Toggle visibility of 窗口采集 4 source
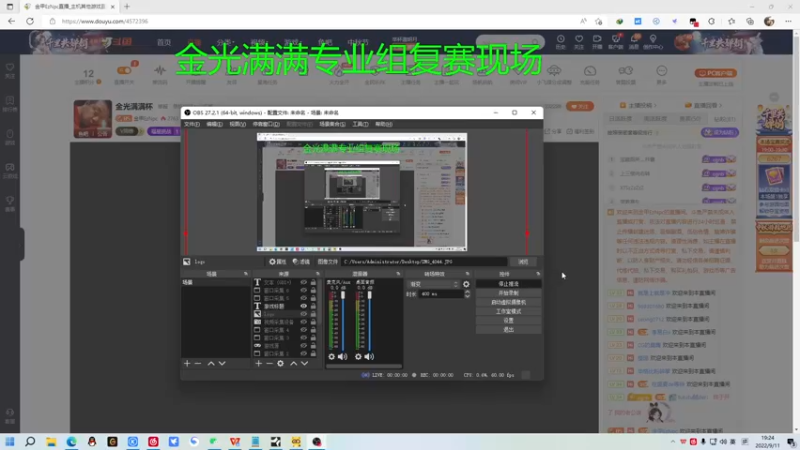The width and height of the screenshot is (800, 450). 304,330
